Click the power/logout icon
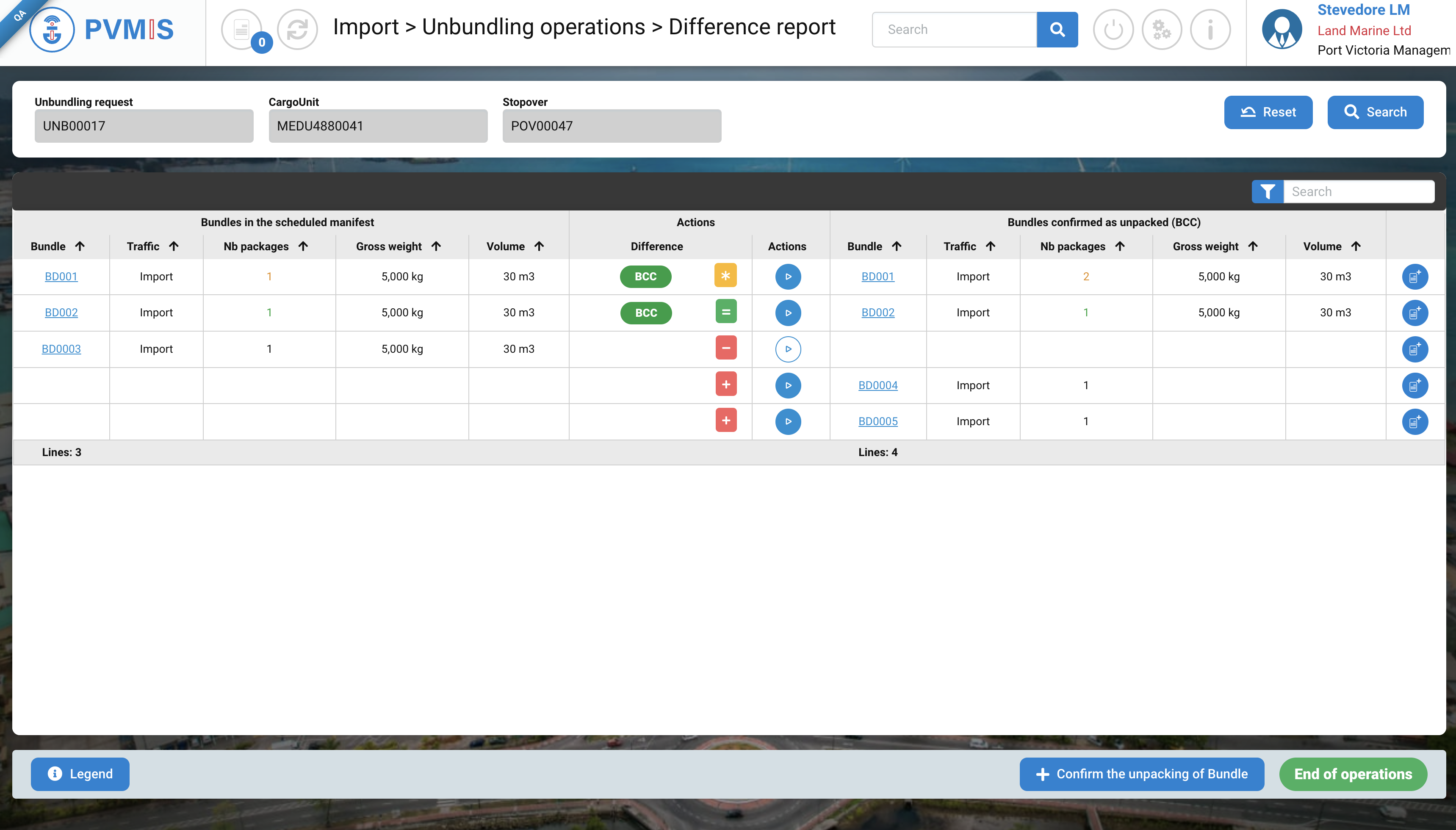1456x830 pixels. coord(1113,30)
